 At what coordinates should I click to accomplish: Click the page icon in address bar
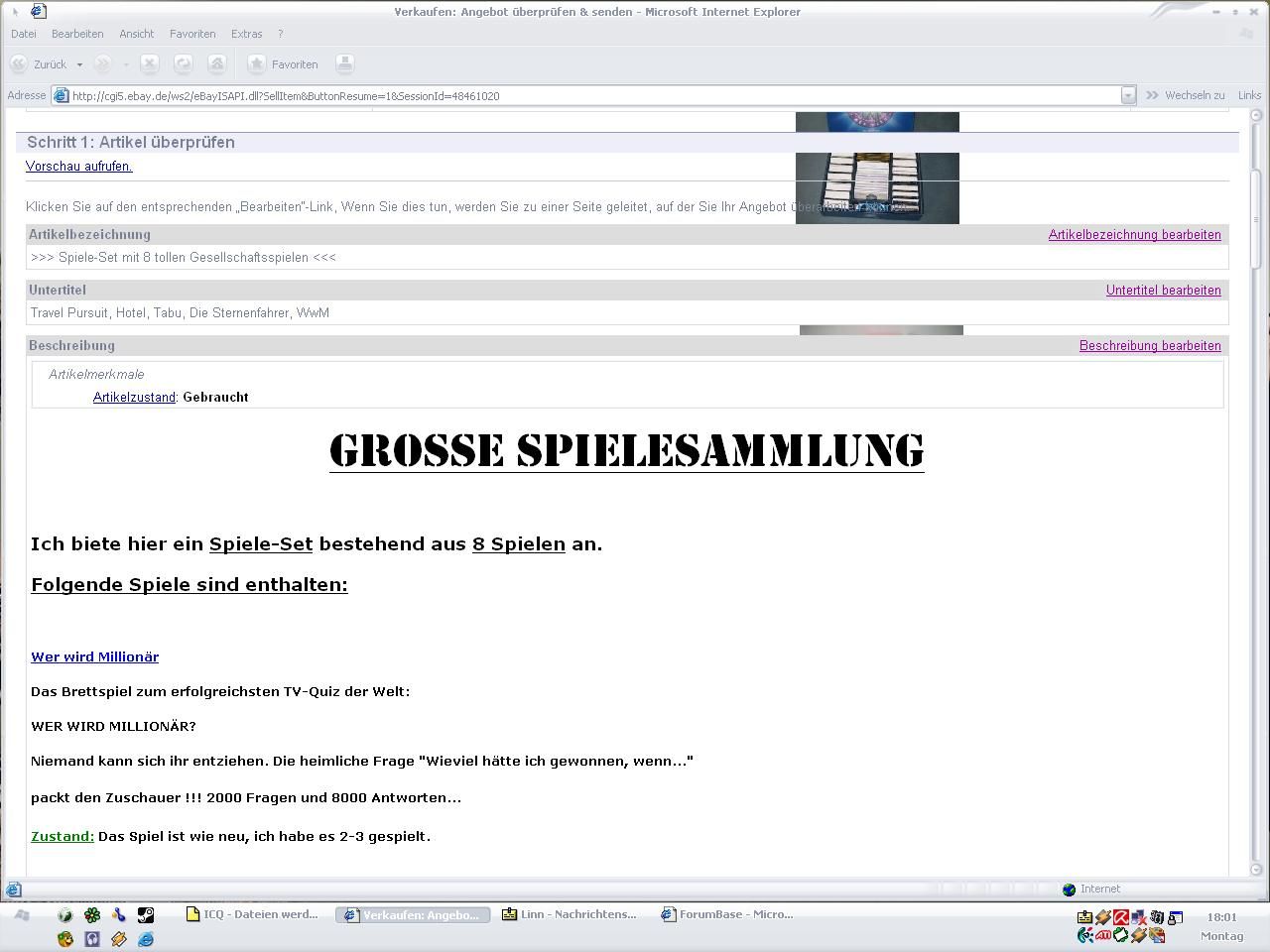point(61,96)
